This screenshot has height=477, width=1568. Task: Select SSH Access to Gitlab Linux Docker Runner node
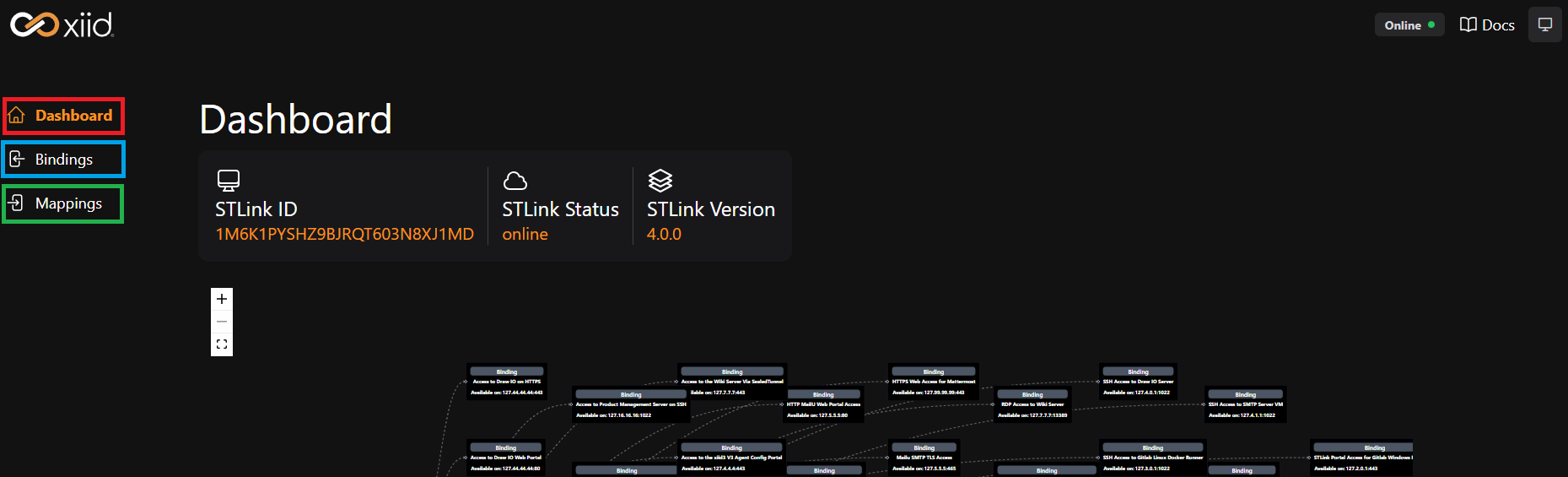pos(1152,458)
